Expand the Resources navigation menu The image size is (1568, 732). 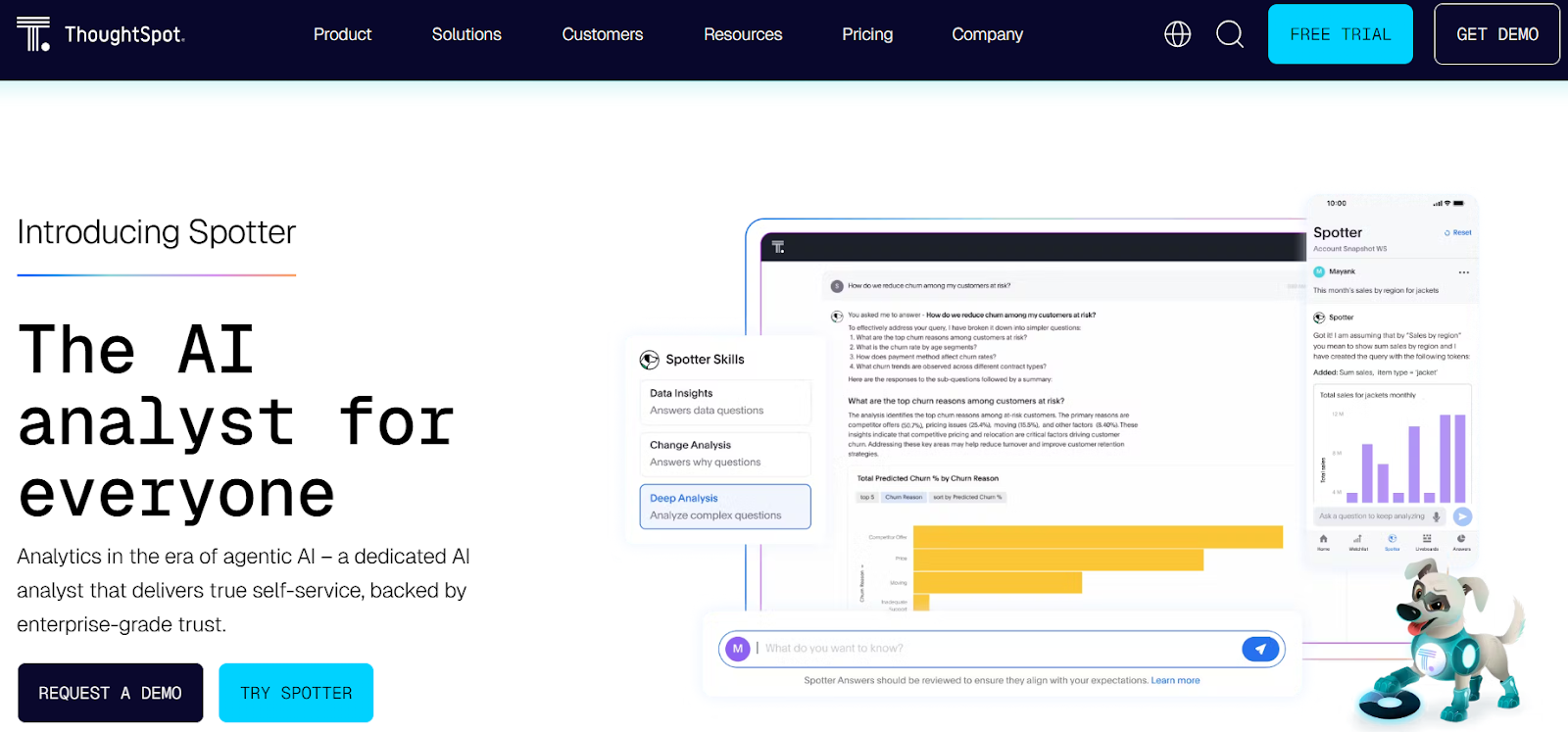coord(743,34)
